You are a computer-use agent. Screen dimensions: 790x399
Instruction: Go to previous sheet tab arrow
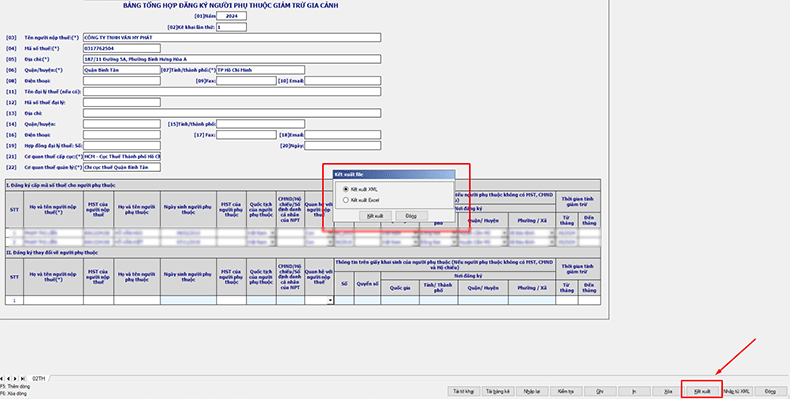(9, 378)
